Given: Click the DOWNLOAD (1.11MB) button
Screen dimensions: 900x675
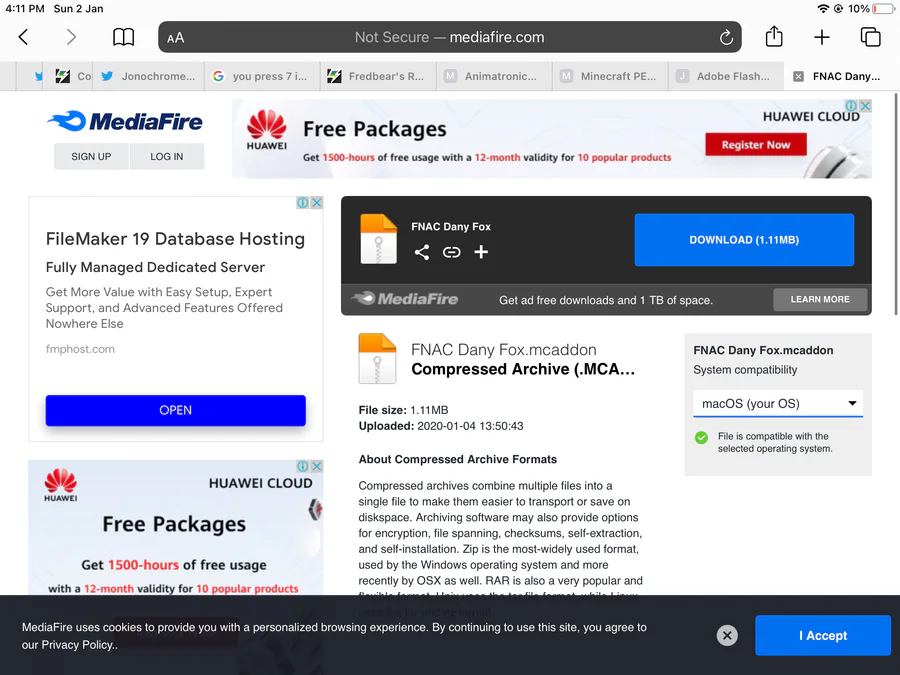Looking at the screenshot, I should tap(744, 240).
